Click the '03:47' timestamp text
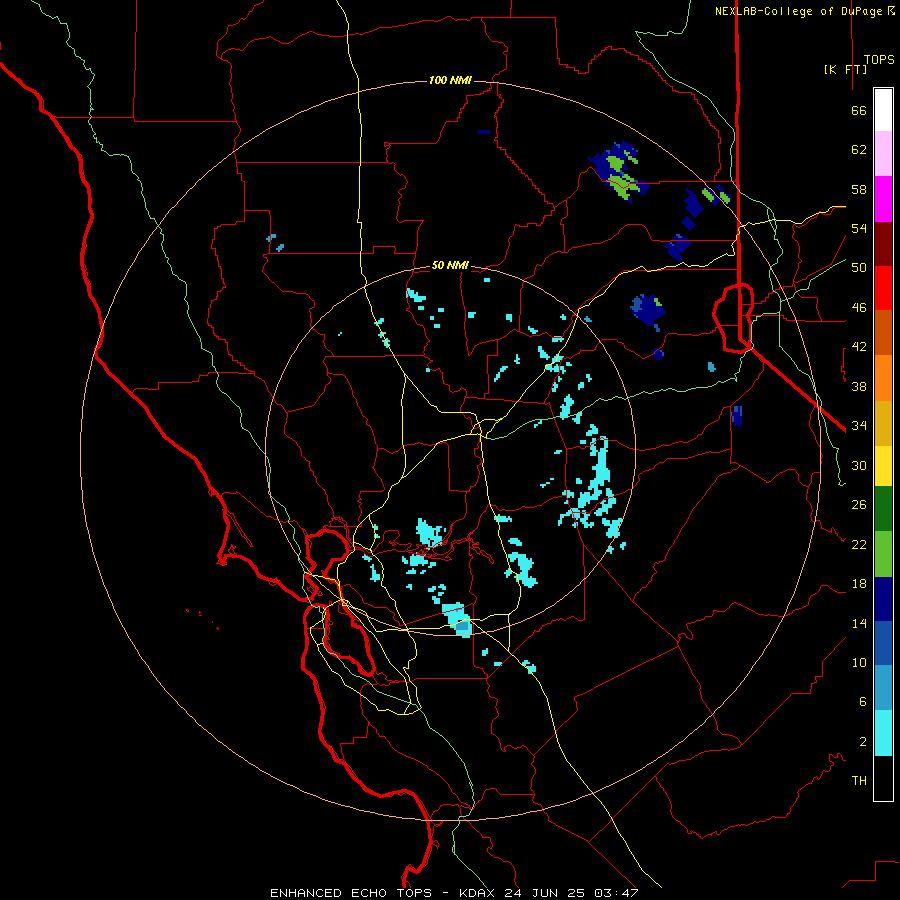 tap(616, 893)
